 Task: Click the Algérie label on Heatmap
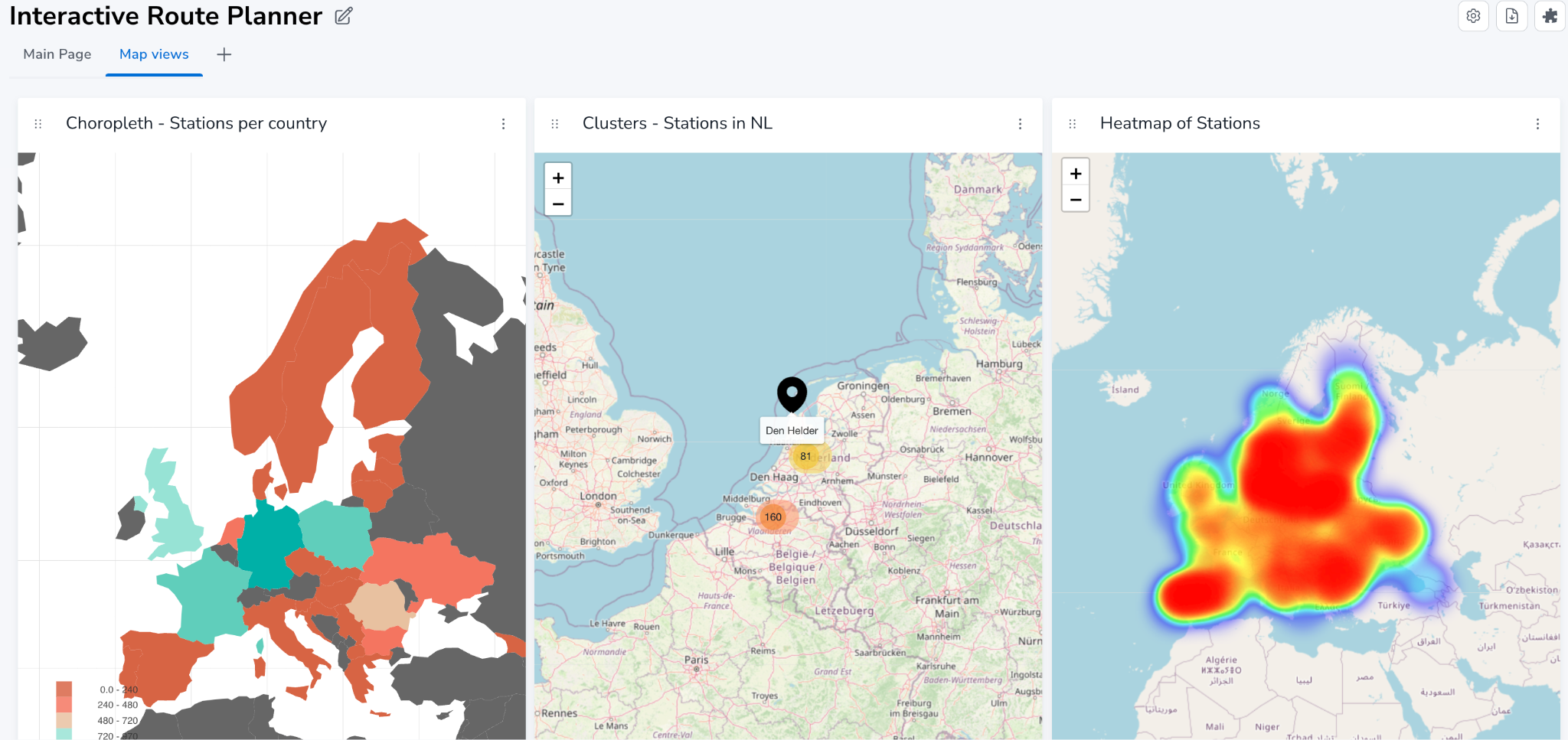(1221, 660)
